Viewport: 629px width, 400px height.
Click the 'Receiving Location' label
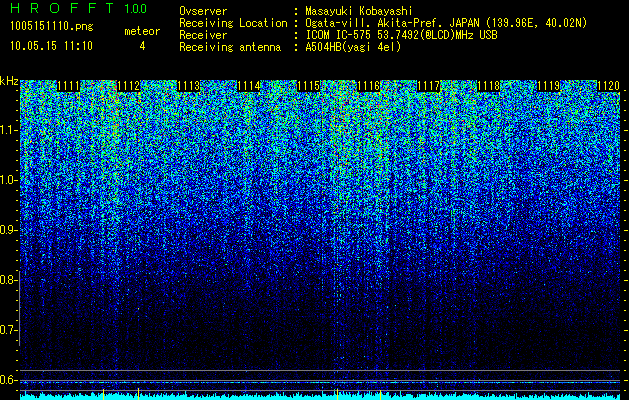233,23
